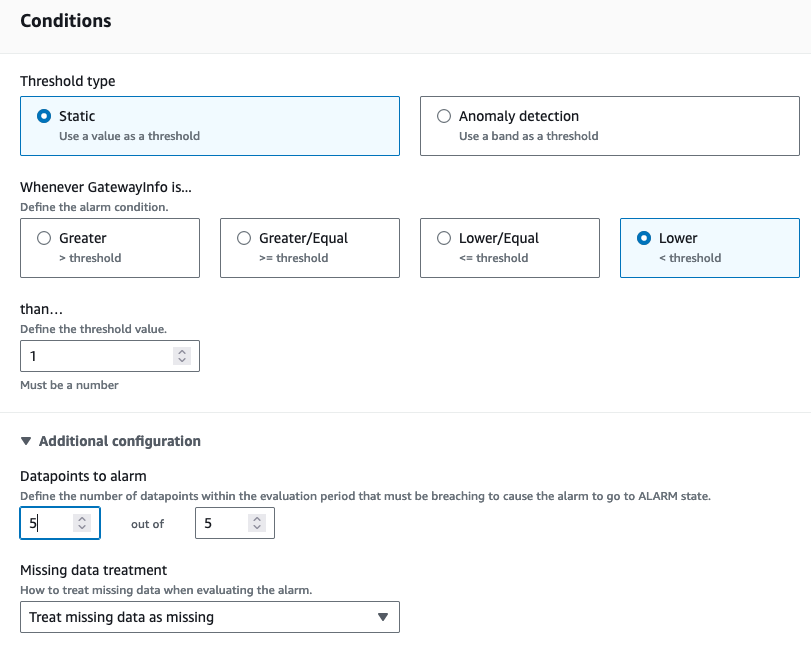Click the dropdown arrow on missing data treatment
The width and height of the screenshot is (811, 649).
coord(383,617)
